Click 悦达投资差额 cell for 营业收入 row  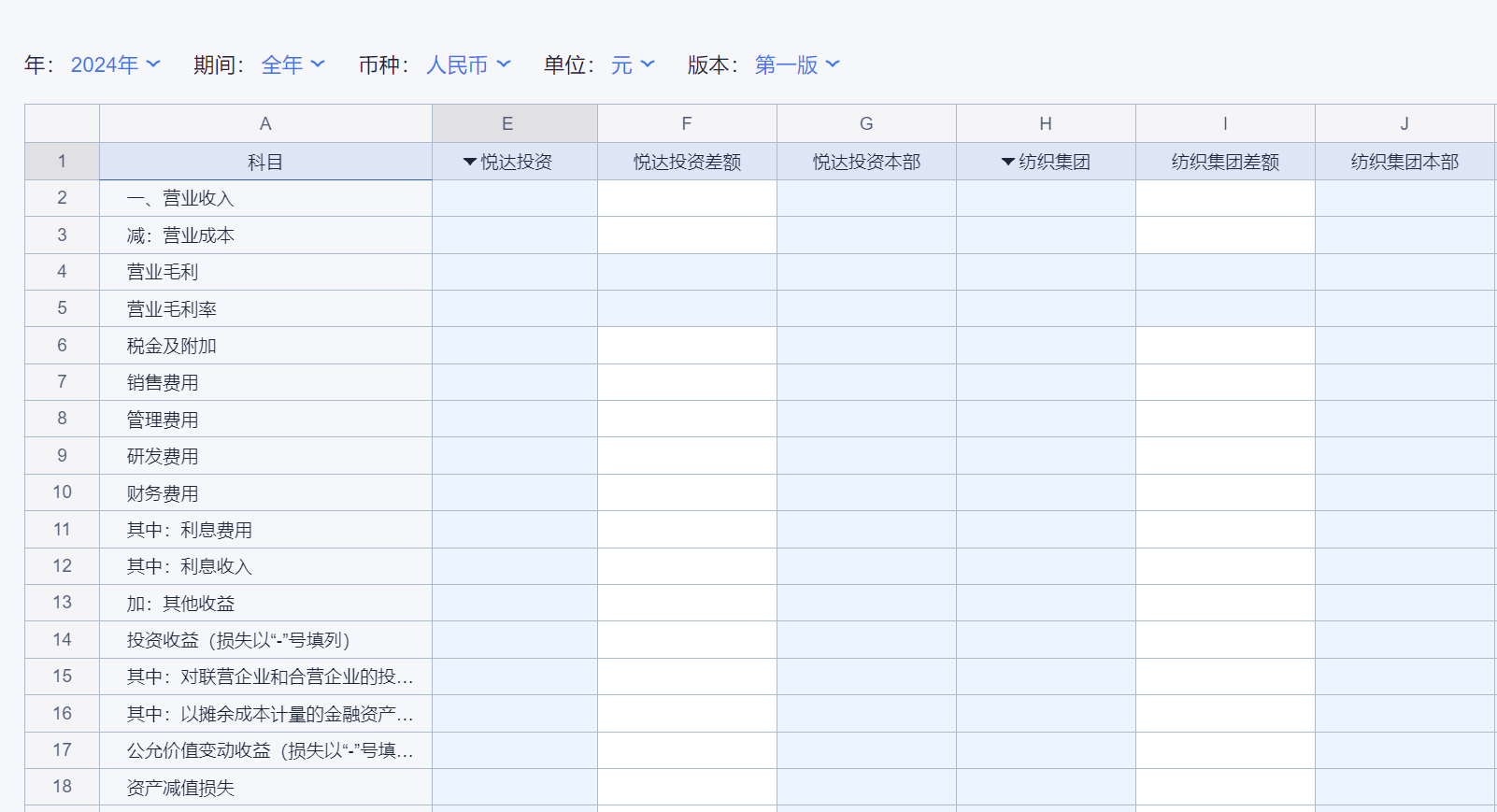point(687,198)
